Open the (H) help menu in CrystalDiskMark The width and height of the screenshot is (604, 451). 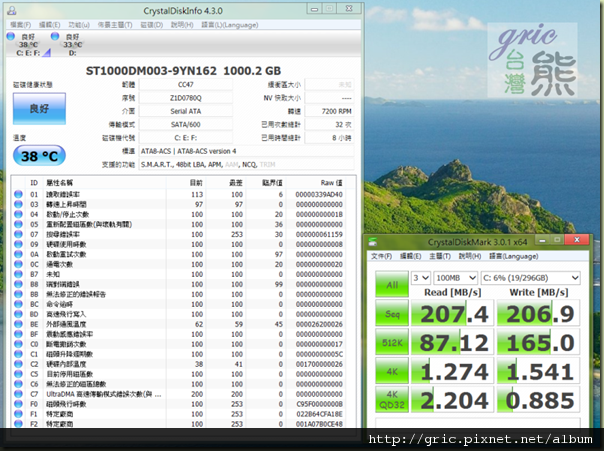(x=470, y=257)
